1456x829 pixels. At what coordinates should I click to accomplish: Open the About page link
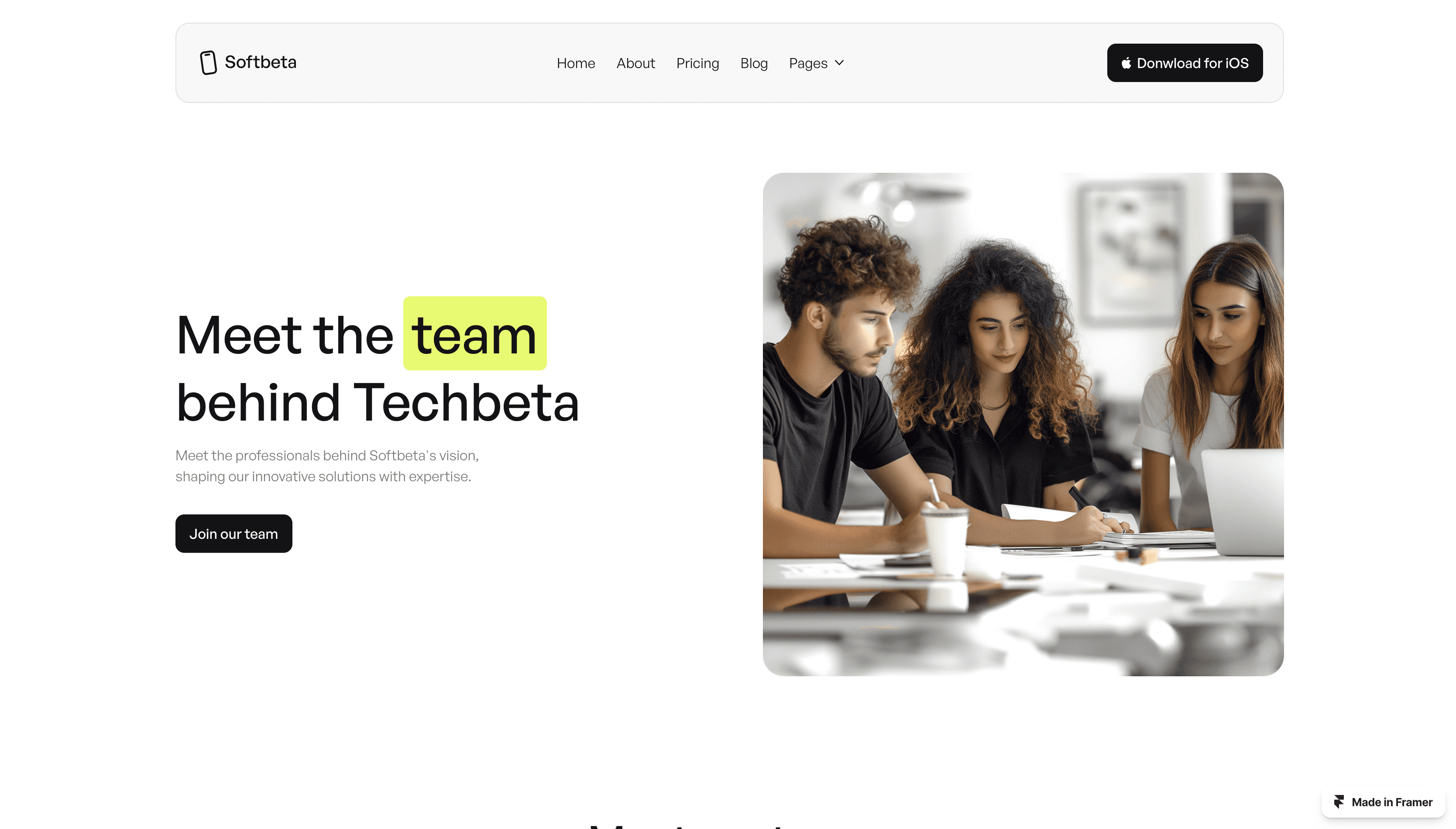pyautogui.click(x=635, y=63)
